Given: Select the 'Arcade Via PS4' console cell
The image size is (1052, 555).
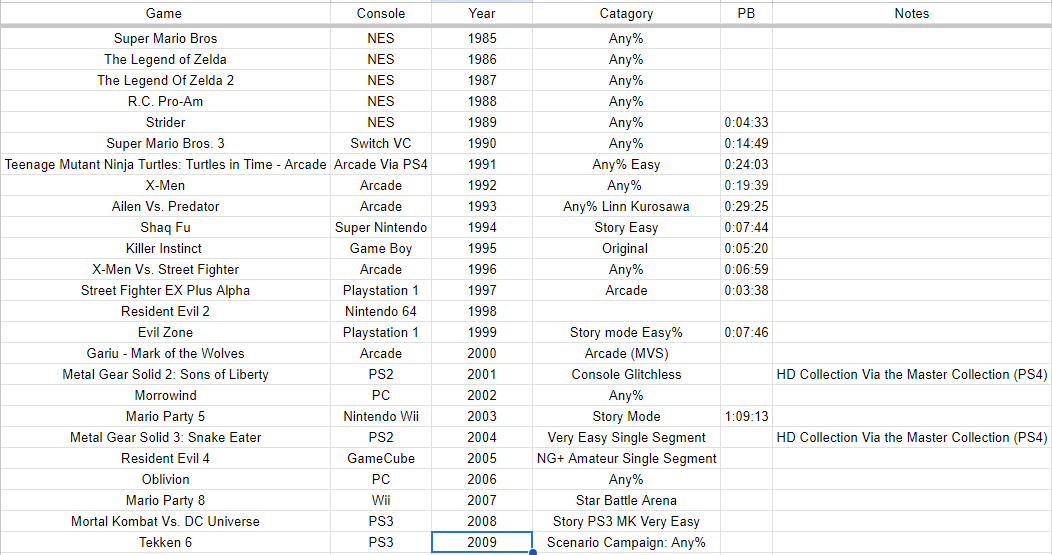Looking at the screenshot, I should [x=380, y=164].
